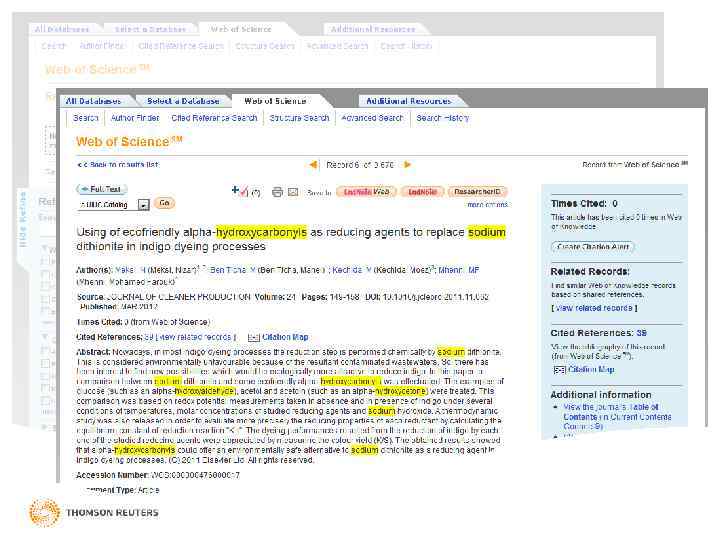Save record to EndNote Web
Screen dimensions: 720x540
coord(366,192)
